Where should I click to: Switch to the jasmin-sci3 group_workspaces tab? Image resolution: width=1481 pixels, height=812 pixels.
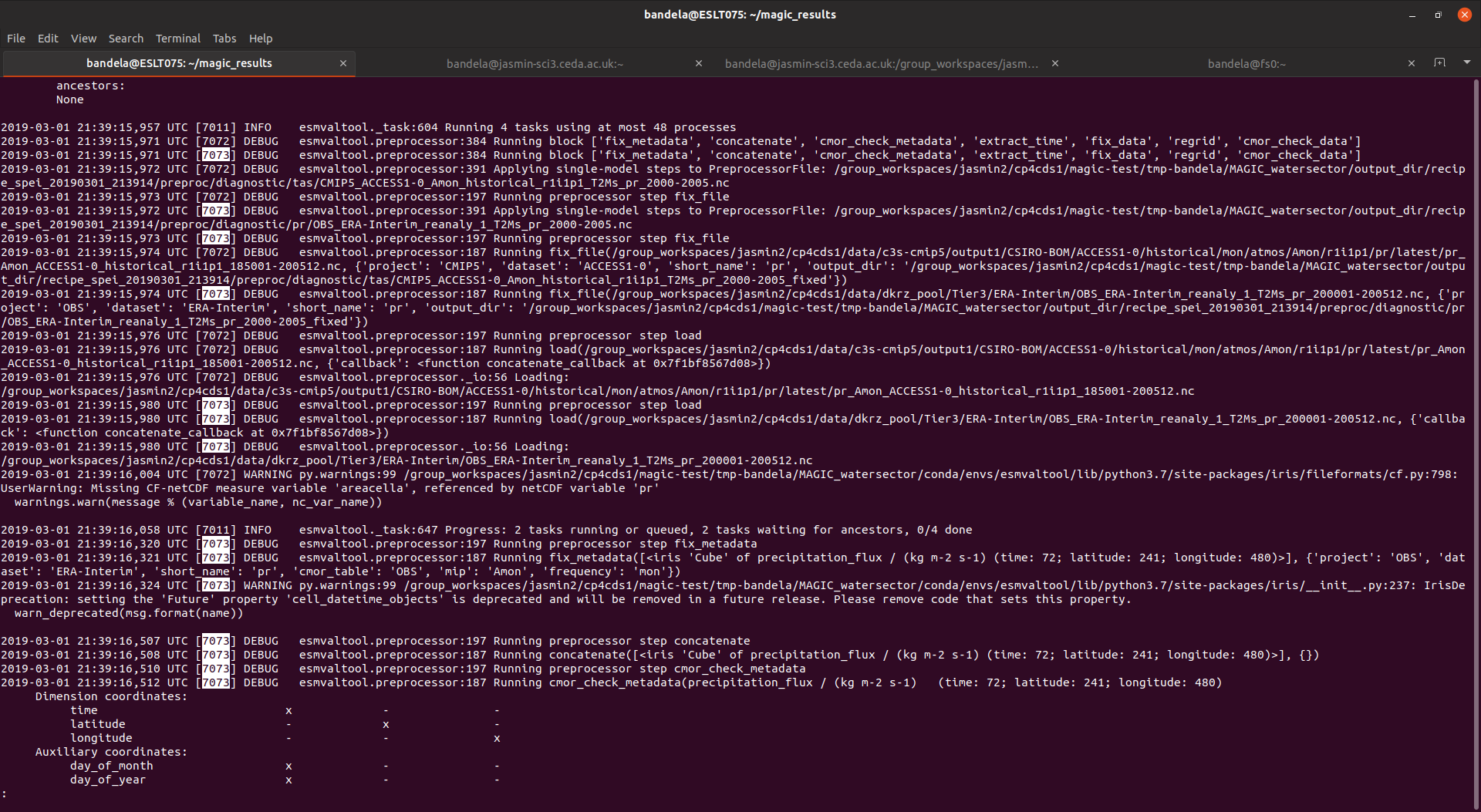[x=882, y=64]
